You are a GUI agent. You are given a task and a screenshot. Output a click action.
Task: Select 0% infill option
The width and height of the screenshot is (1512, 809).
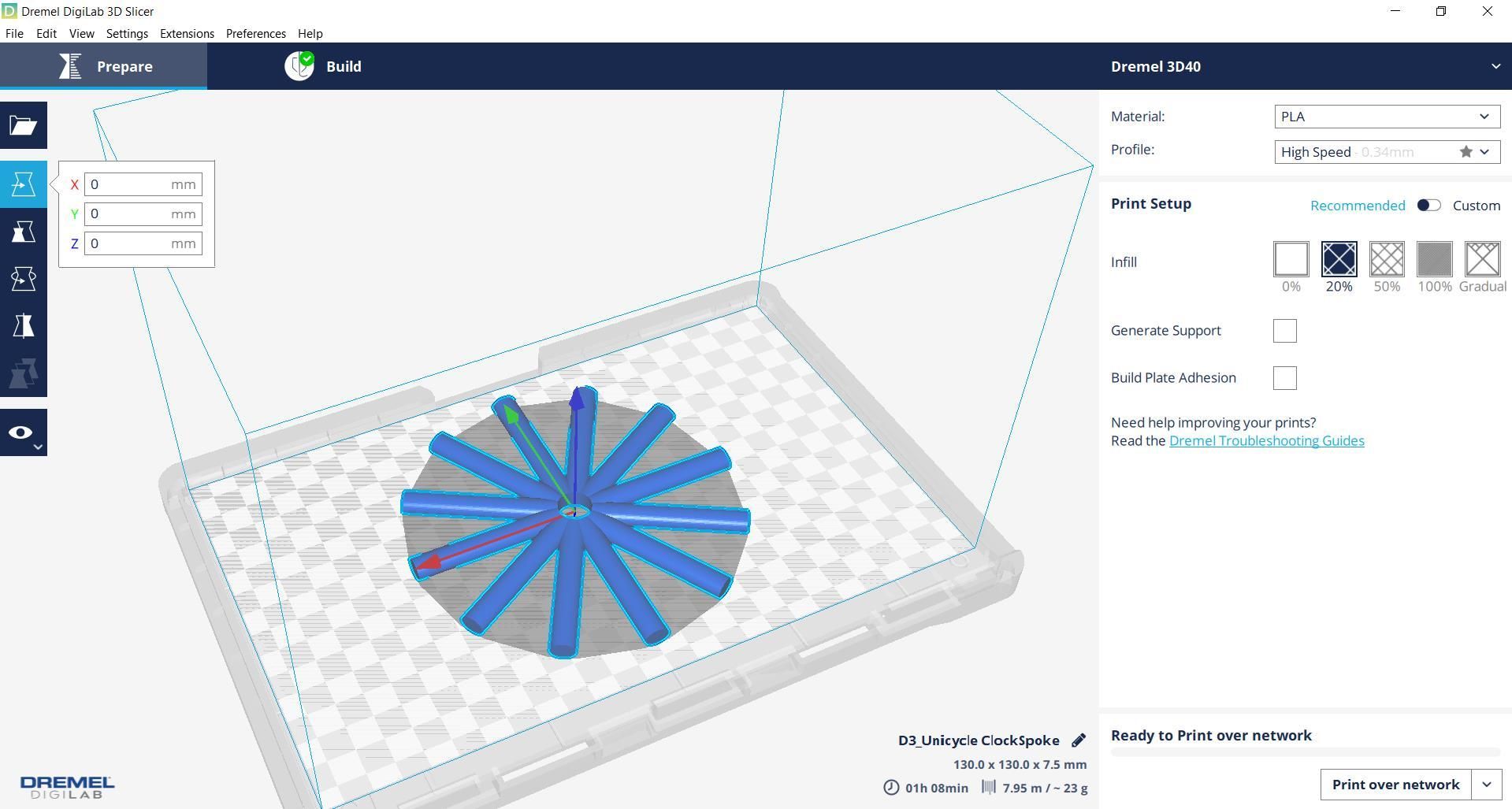1291,259
